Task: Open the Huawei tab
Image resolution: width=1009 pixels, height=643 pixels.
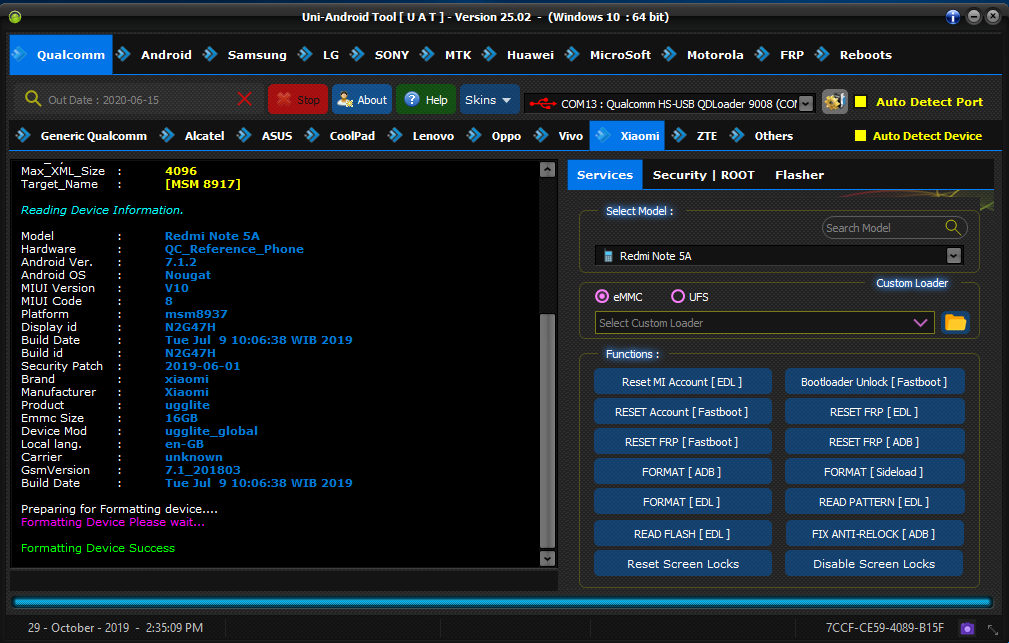Action: pyautogui.click(x=530, y=55)
